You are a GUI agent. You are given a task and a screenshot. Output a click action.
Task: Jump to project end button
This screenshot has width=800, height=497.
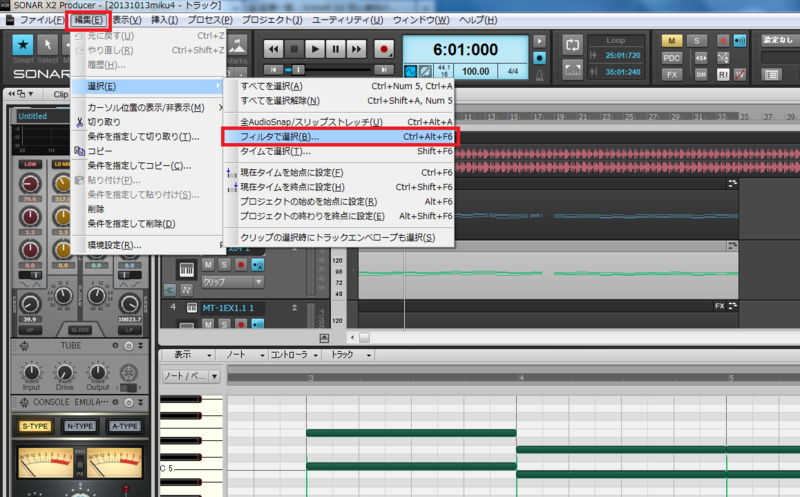coord(384,70)
